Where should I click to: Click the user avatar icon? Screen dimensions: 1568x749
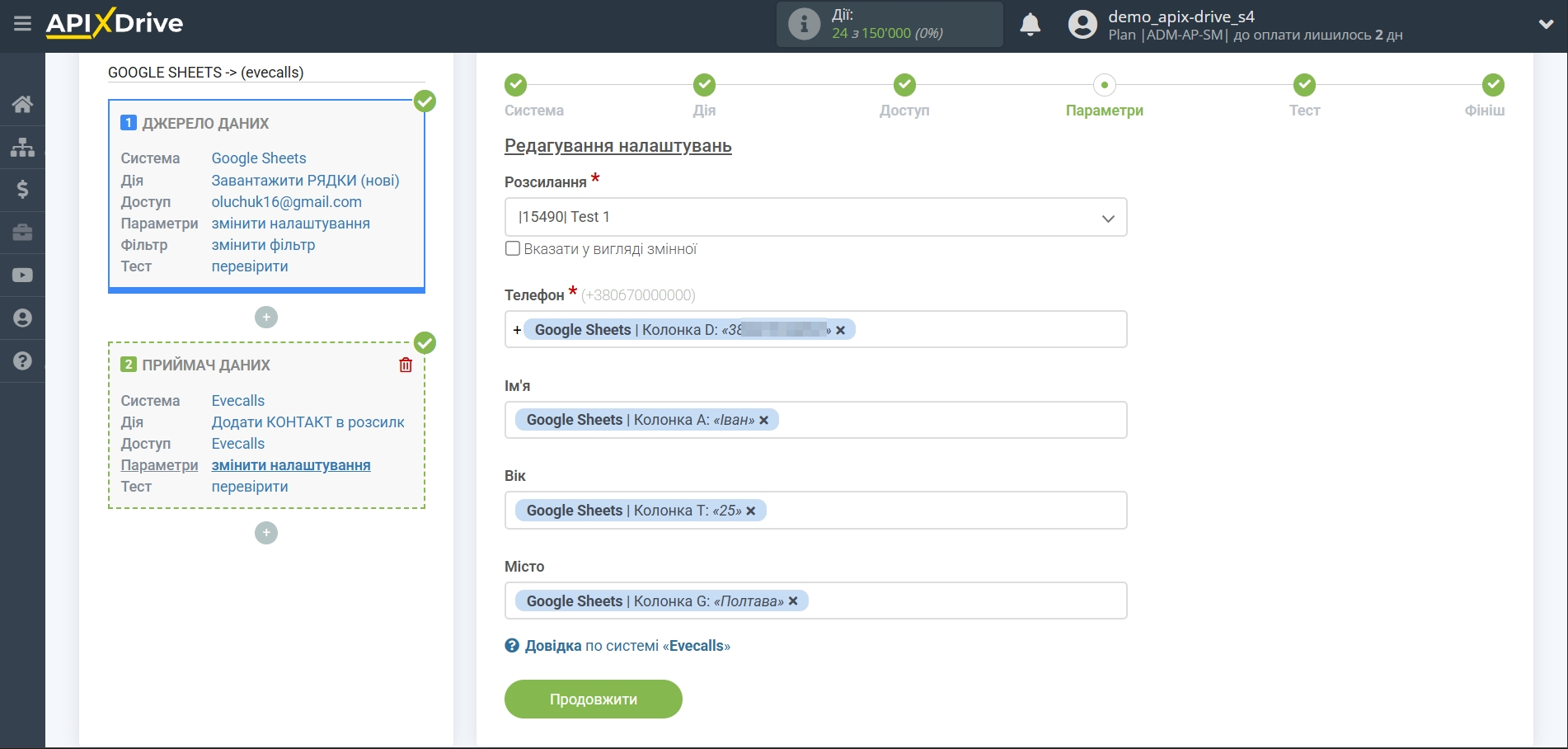tap(1082, 25)
